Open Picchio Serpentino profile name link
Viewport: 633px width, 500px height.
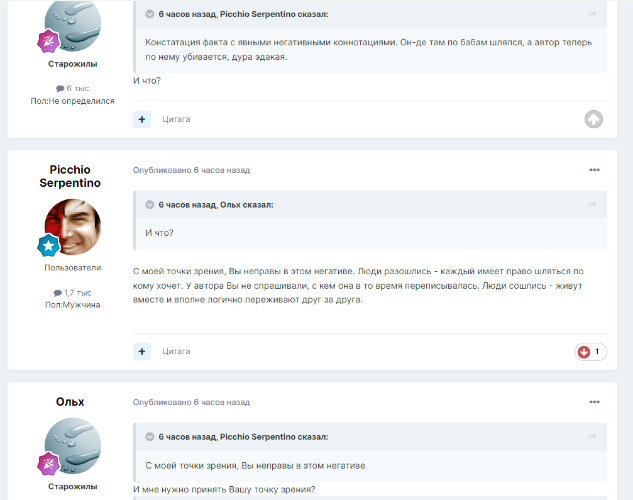[70, 176]
